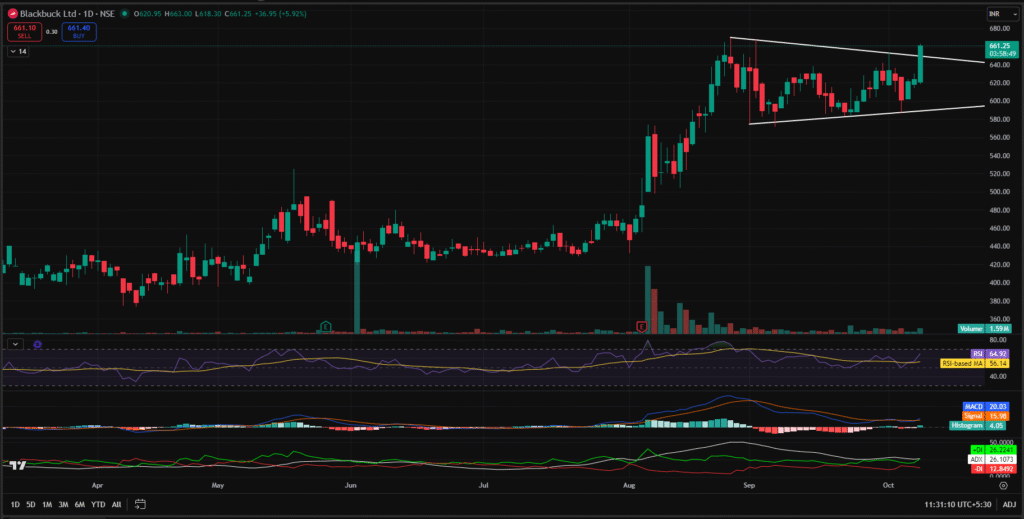Select the 1D time range
1024x519 pixels.
15,504
